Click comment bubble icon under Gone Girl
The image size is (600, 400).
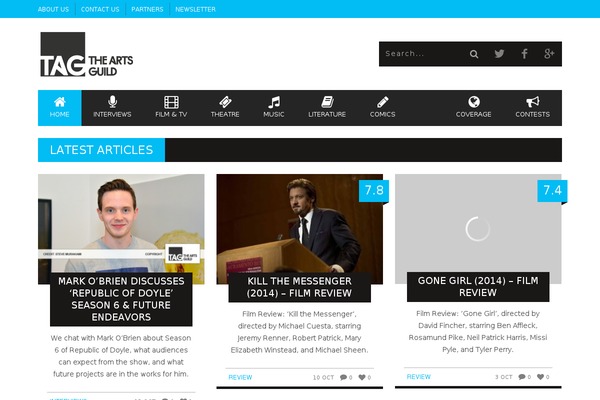522,377
